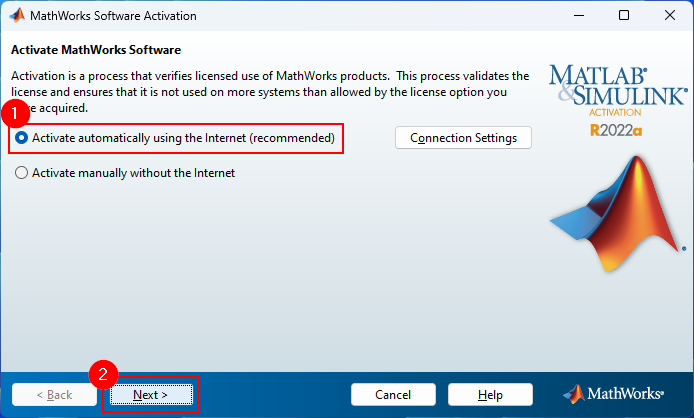Click the red number 2 annotation badge
This screenshot has height=418, width=694.
click(103, 375)
